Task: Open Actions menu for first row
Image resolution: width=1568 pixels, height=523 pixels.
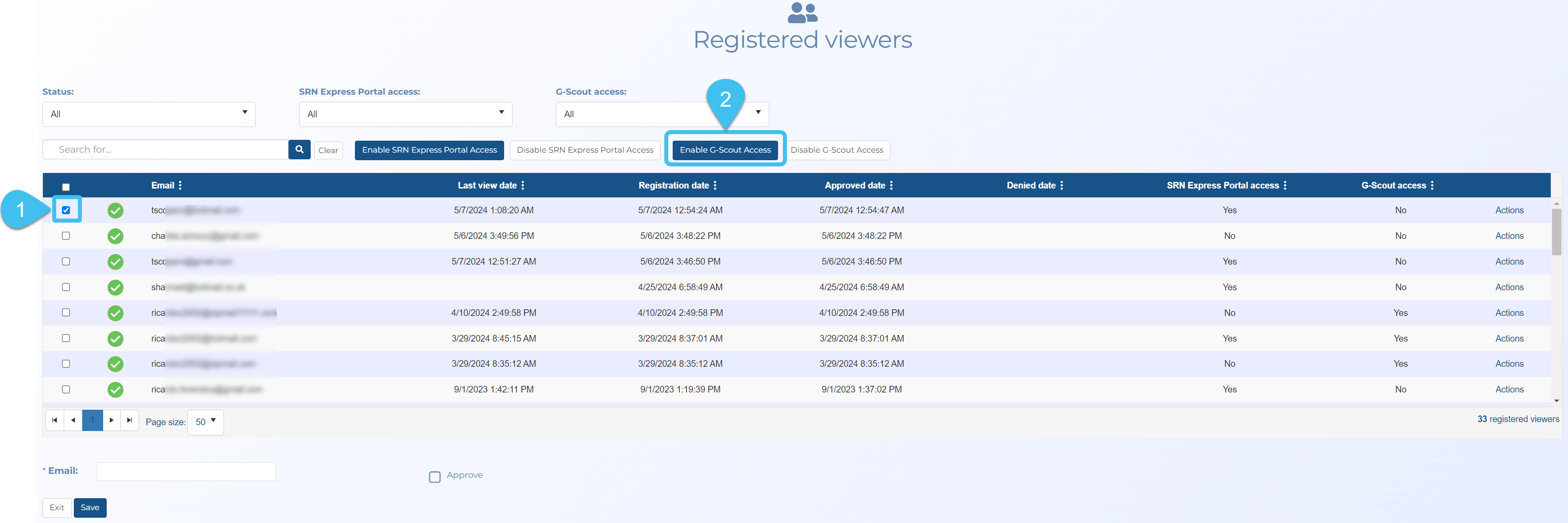Action: click(1509, 210)
